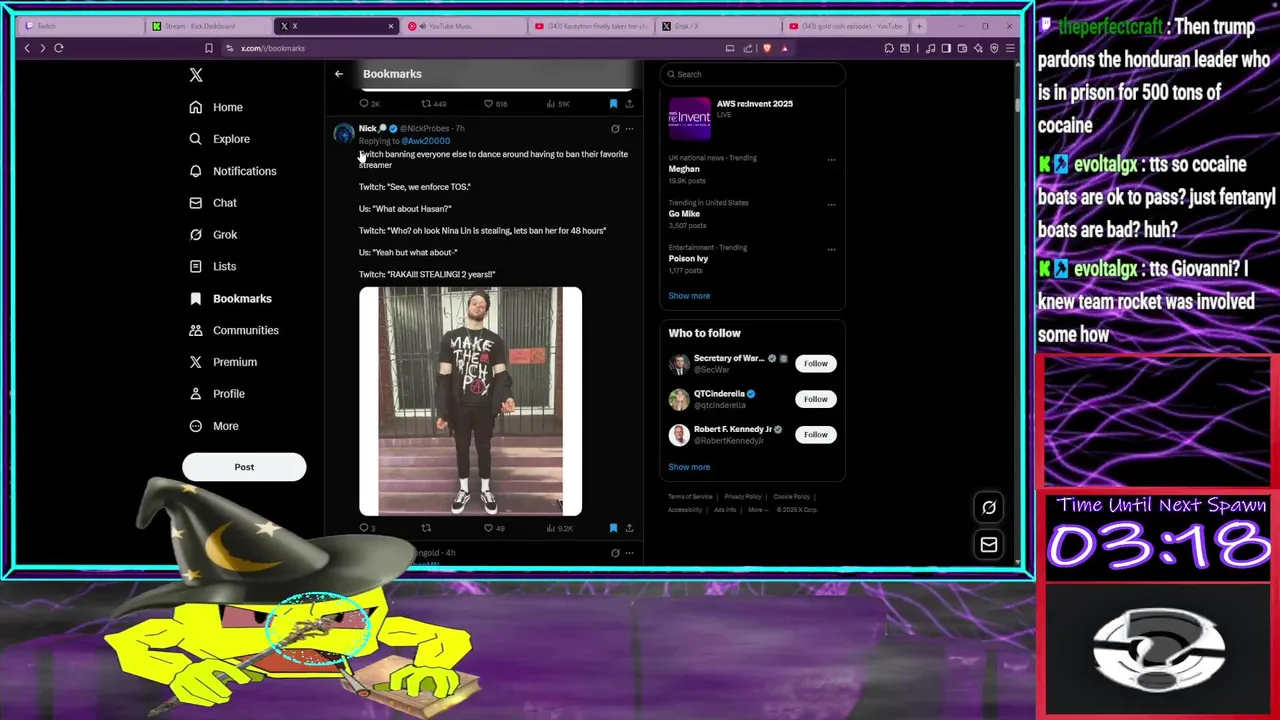Open Notifications in the sidebar
Viewport: 1280px width, 720px height.
click(233, 171)
